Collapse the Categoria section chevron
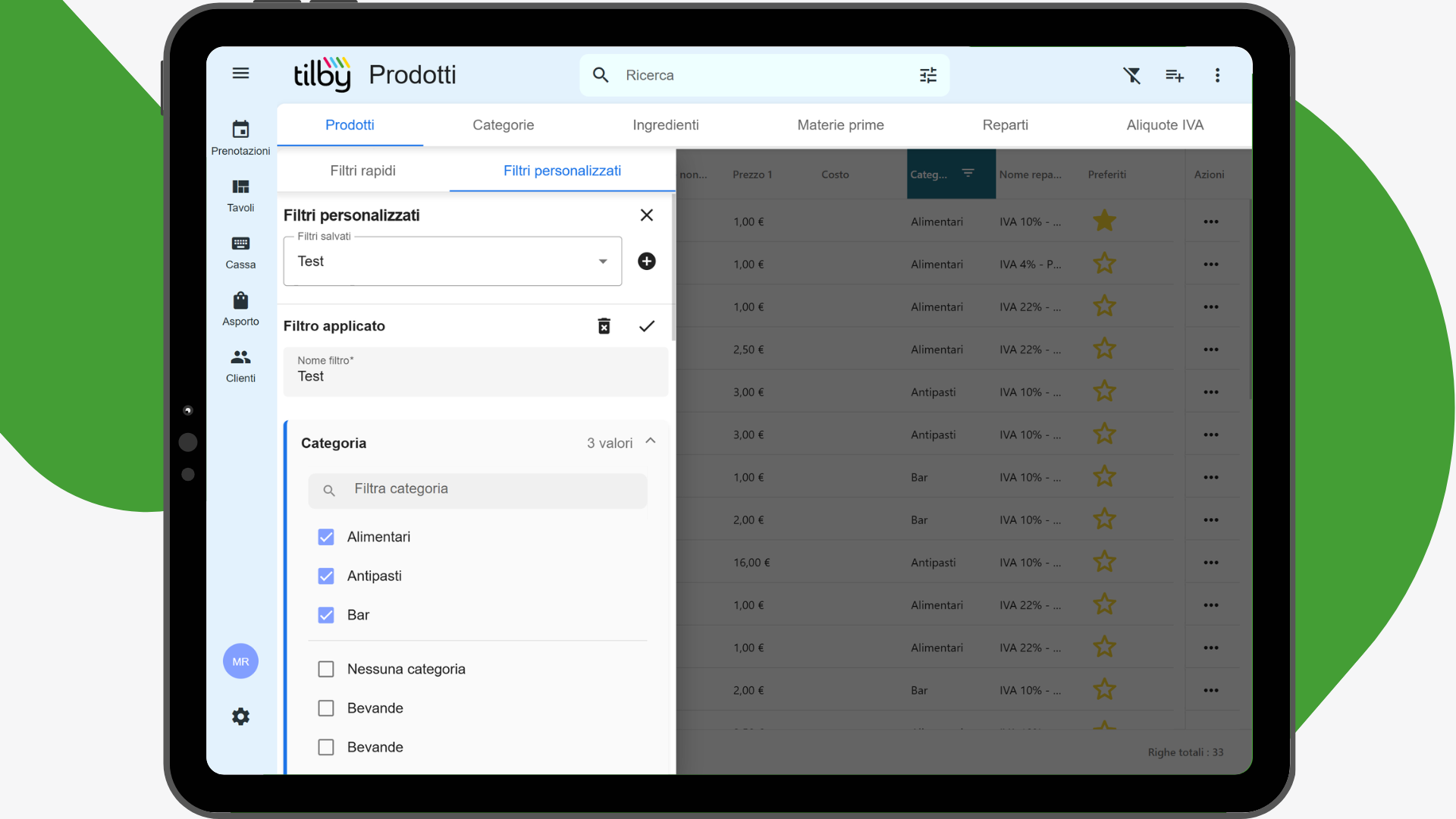The image size is (1456, 819). 651,441
